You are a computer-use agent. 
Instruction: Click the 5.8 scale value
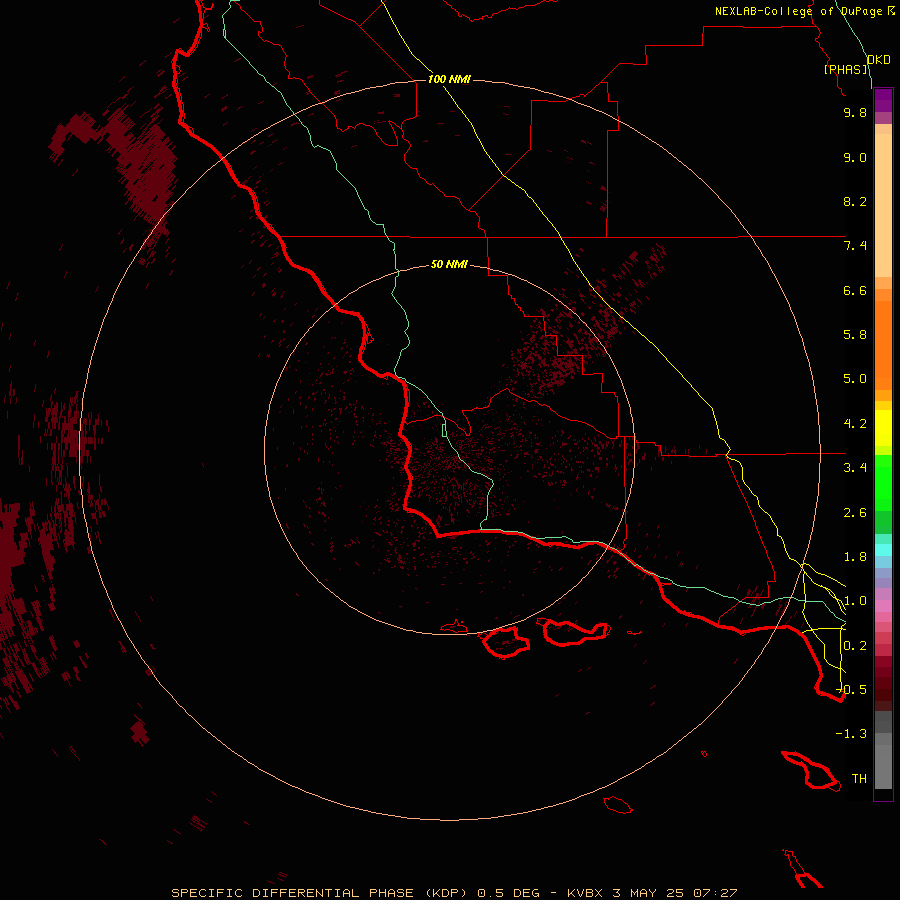(855, 335)
